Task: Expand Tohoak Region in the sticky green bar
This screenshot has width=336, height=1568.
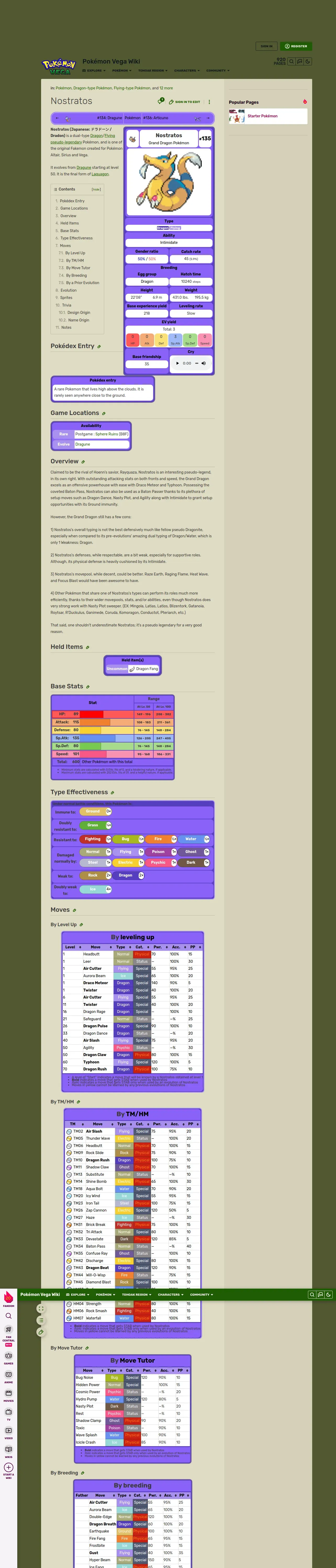Action: click(136, 1295)
